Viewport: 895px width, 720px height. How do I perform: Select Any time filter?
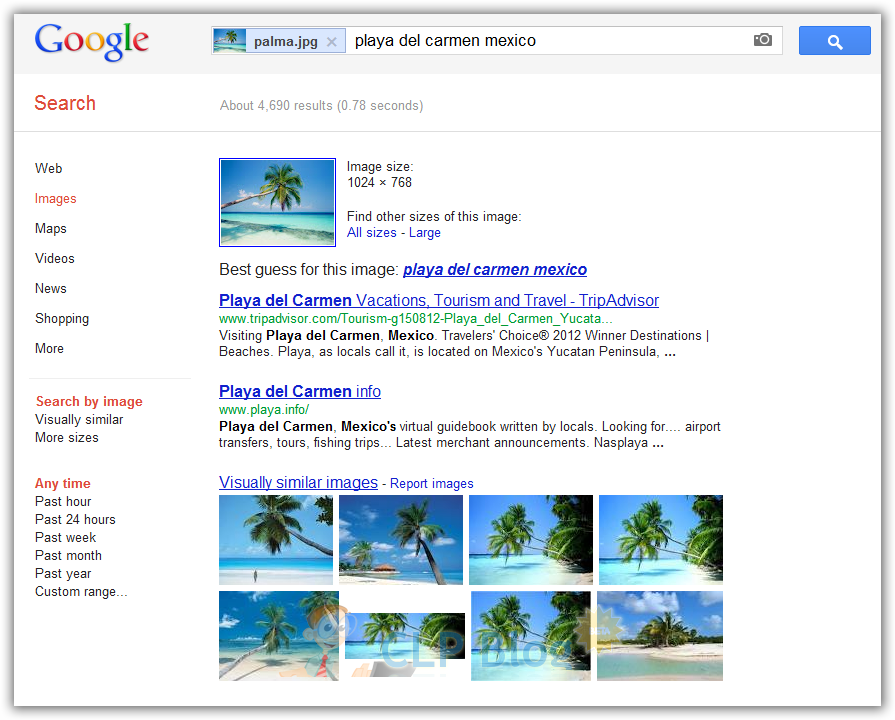pos(63,484)
